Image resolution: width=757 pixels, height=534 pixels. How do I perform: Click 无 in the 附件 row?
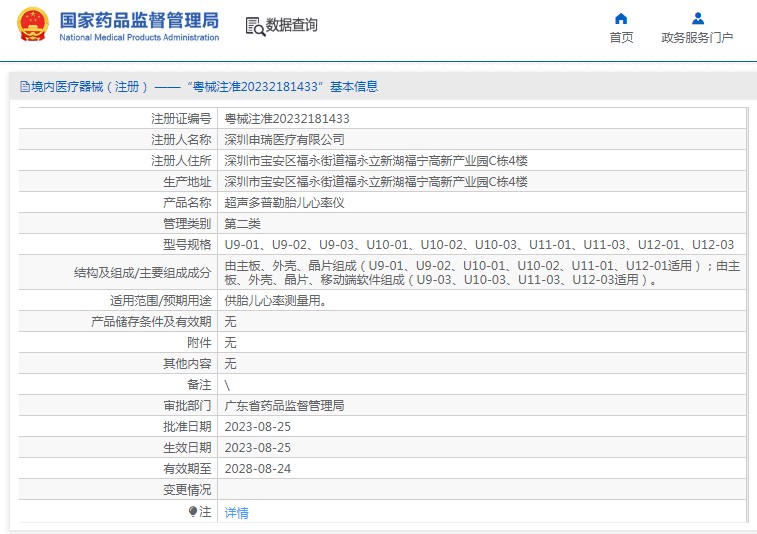point(230,343)
